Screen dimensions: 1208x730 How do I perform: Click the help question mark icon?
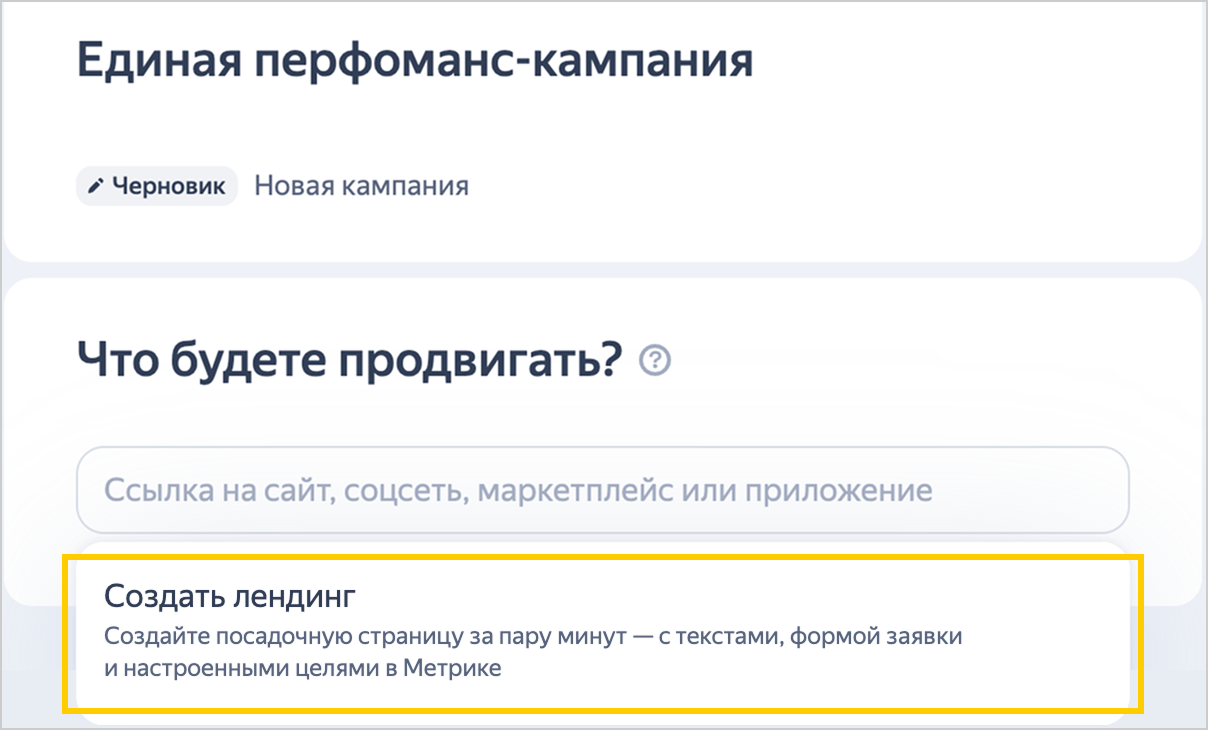click(x=656, y=360)
